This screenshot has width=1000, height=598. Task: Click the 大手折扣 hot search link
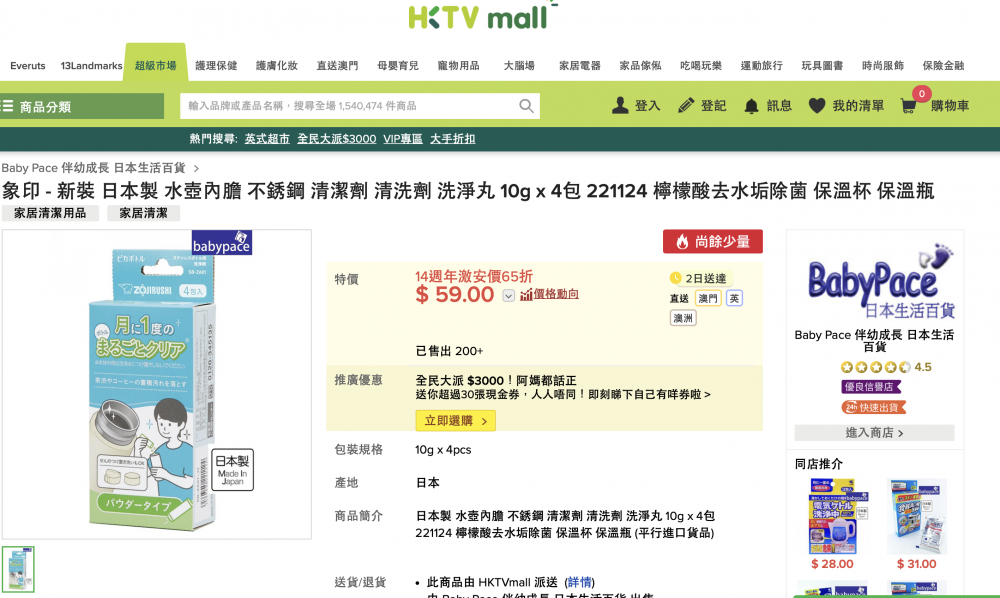[453, 139]
